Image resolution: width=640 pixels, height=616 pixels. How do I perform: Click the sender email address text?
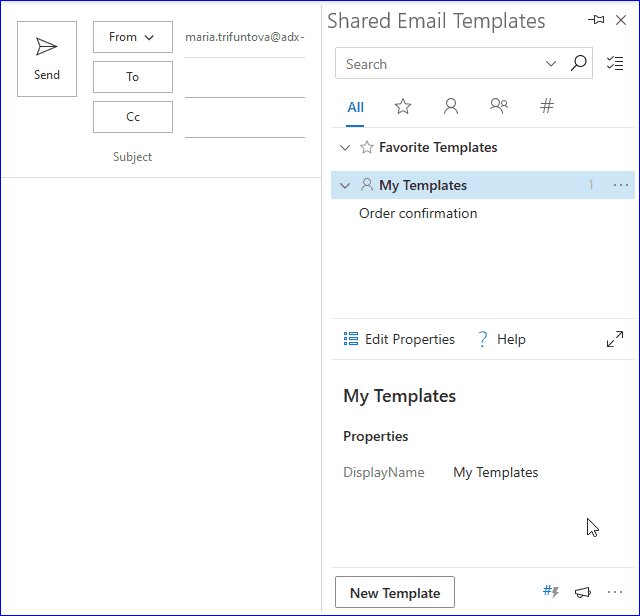245,37
